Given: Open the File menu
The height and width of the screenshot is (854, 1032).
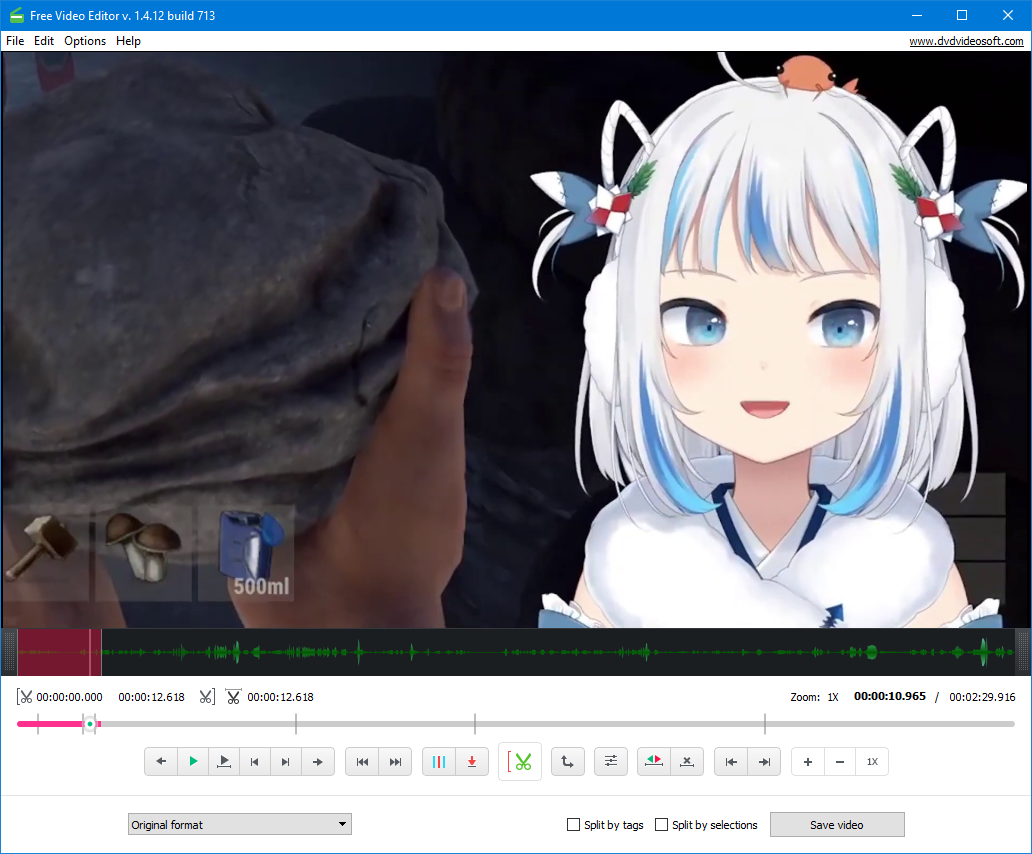Looking at the screenshot, I should [15, 41].
